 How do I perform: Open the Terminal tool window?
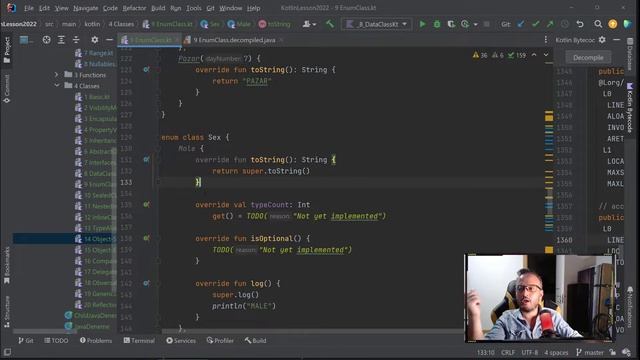[x=139, y=340]
